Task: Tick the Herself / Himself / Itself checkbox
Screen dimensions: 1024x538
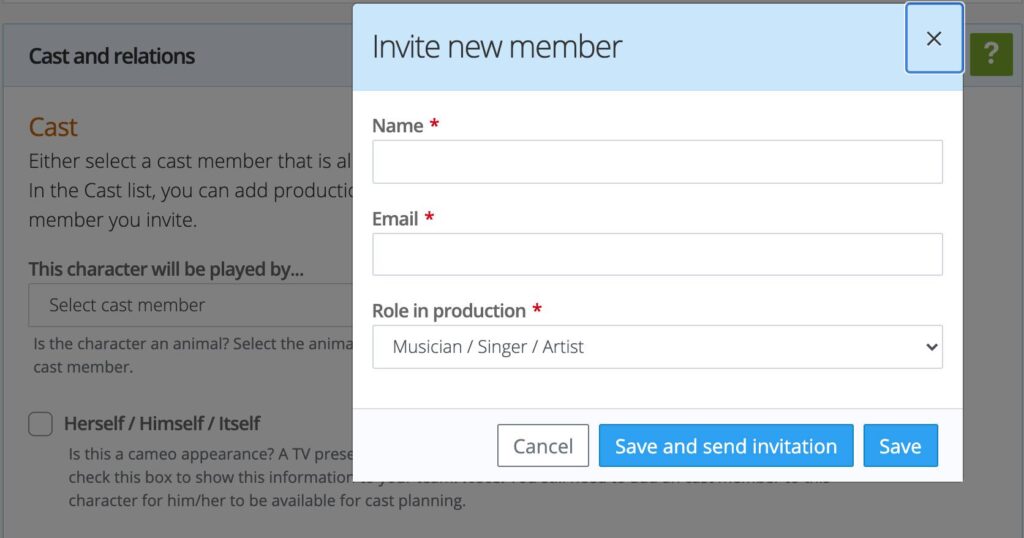Action: (40, 424)
